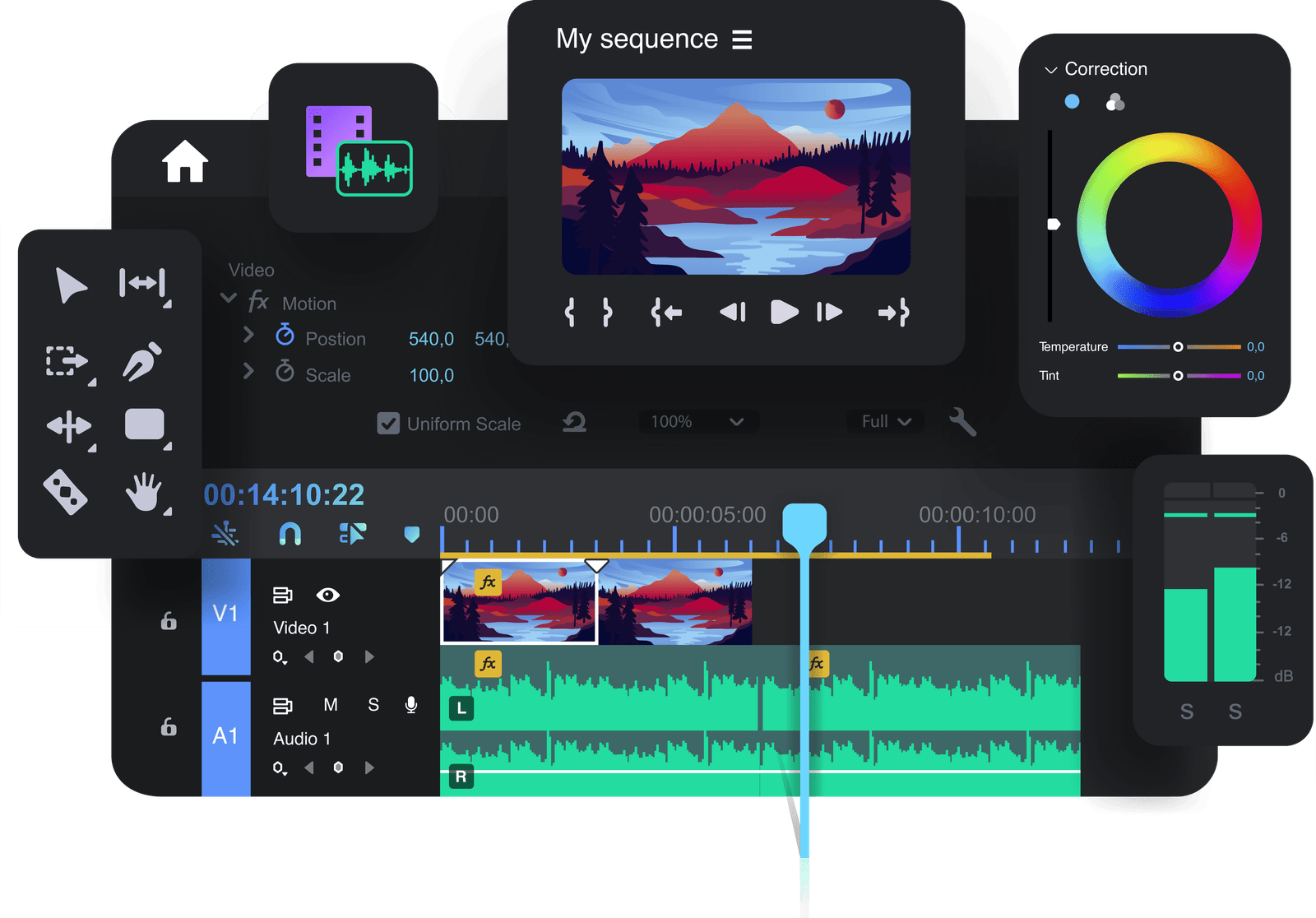This screenshot has width=1316, height=918.
Task: Select the Pen tool
Action: point(142,361)
